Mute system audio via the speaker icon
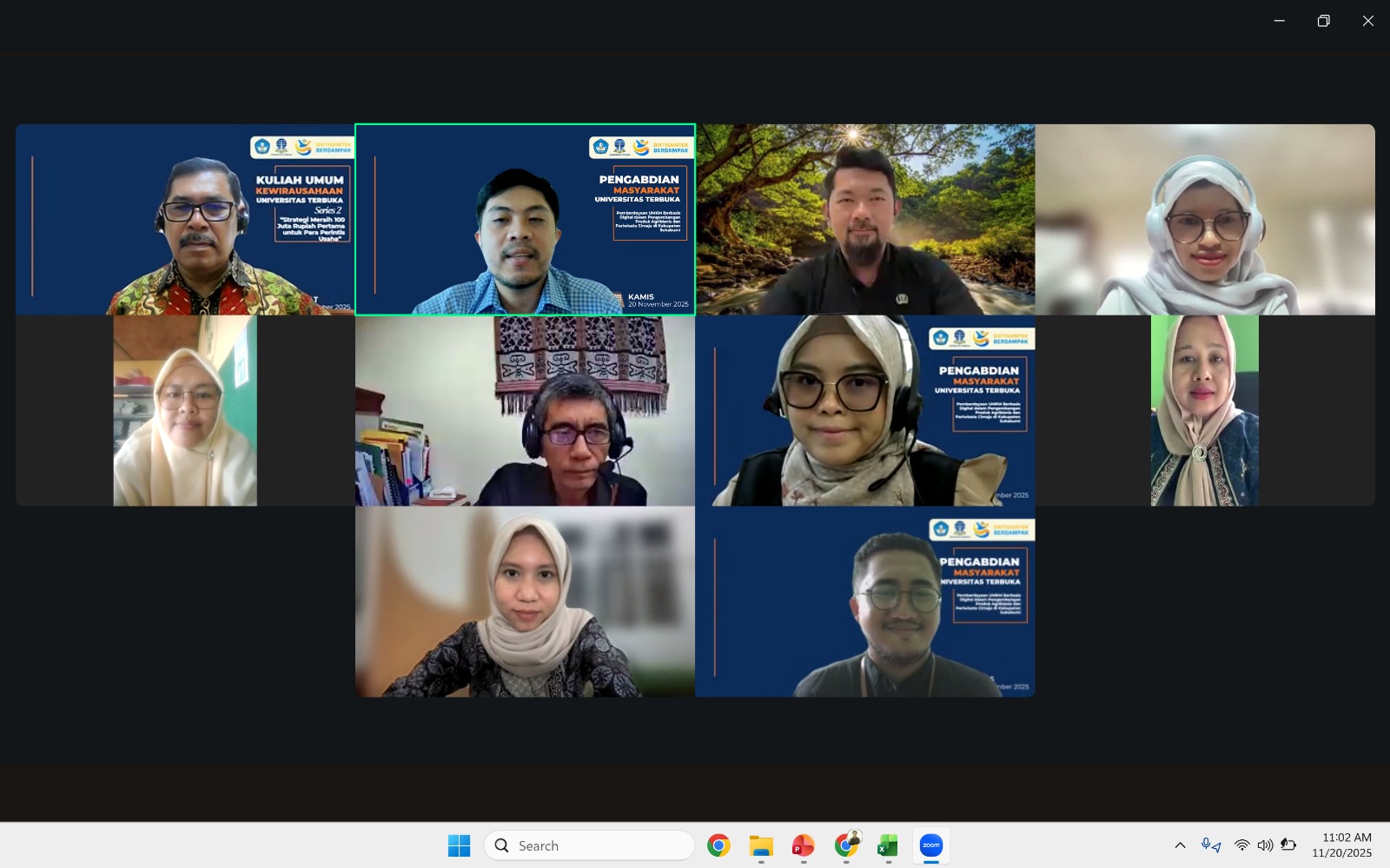This screenshot has height=868, width=1390. coord(1264,845)
